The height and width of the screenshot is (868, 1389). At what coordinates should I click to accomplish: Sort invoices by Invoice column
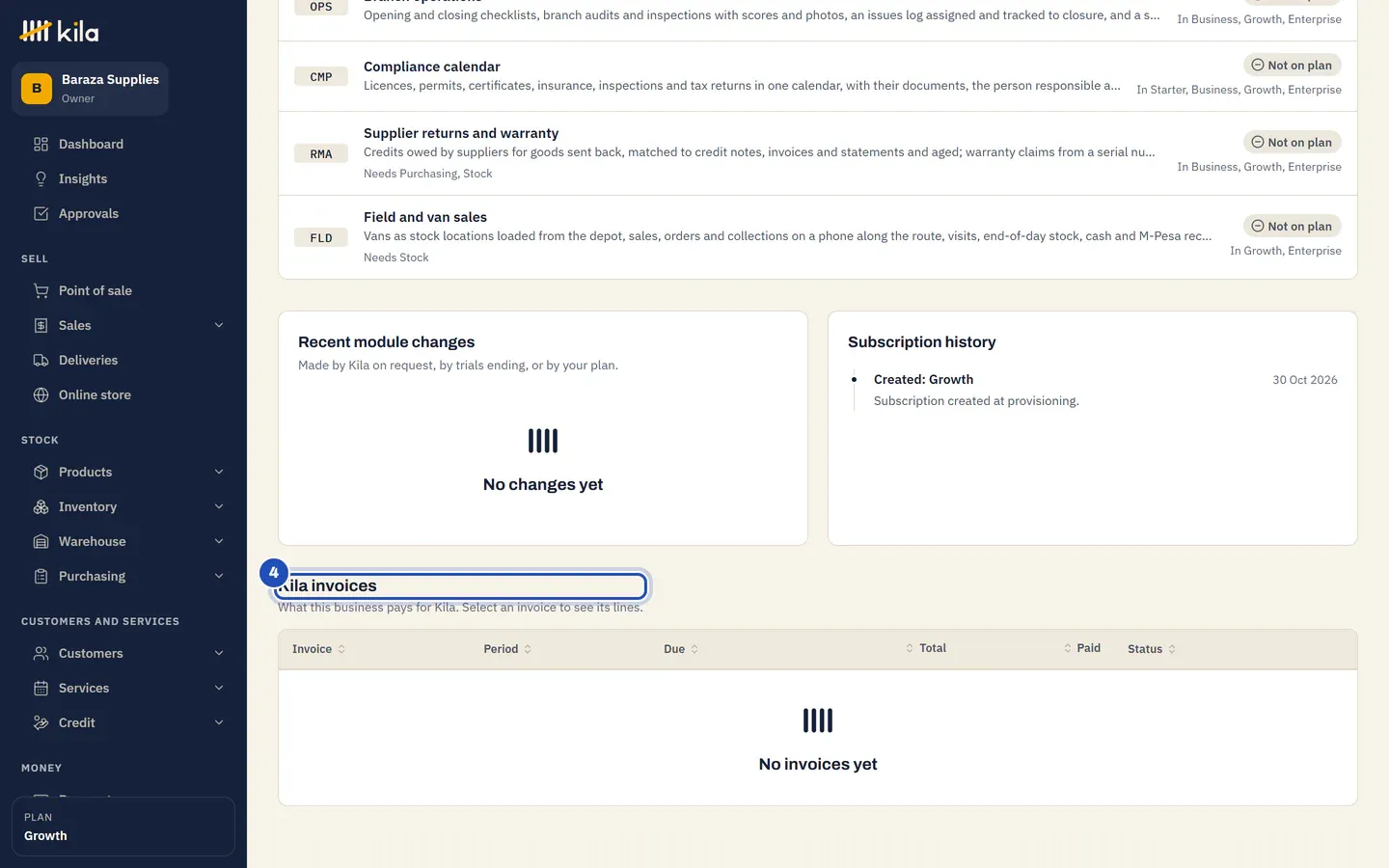point(318,649)
